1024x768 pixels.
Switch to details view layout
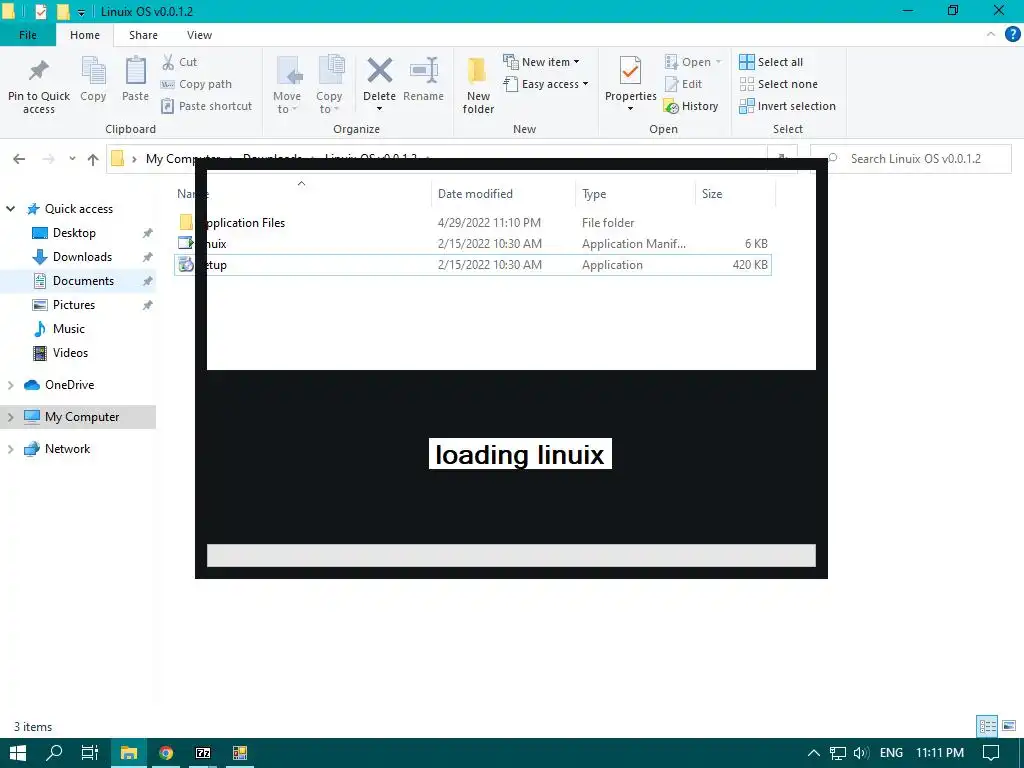tap(987, 726)
